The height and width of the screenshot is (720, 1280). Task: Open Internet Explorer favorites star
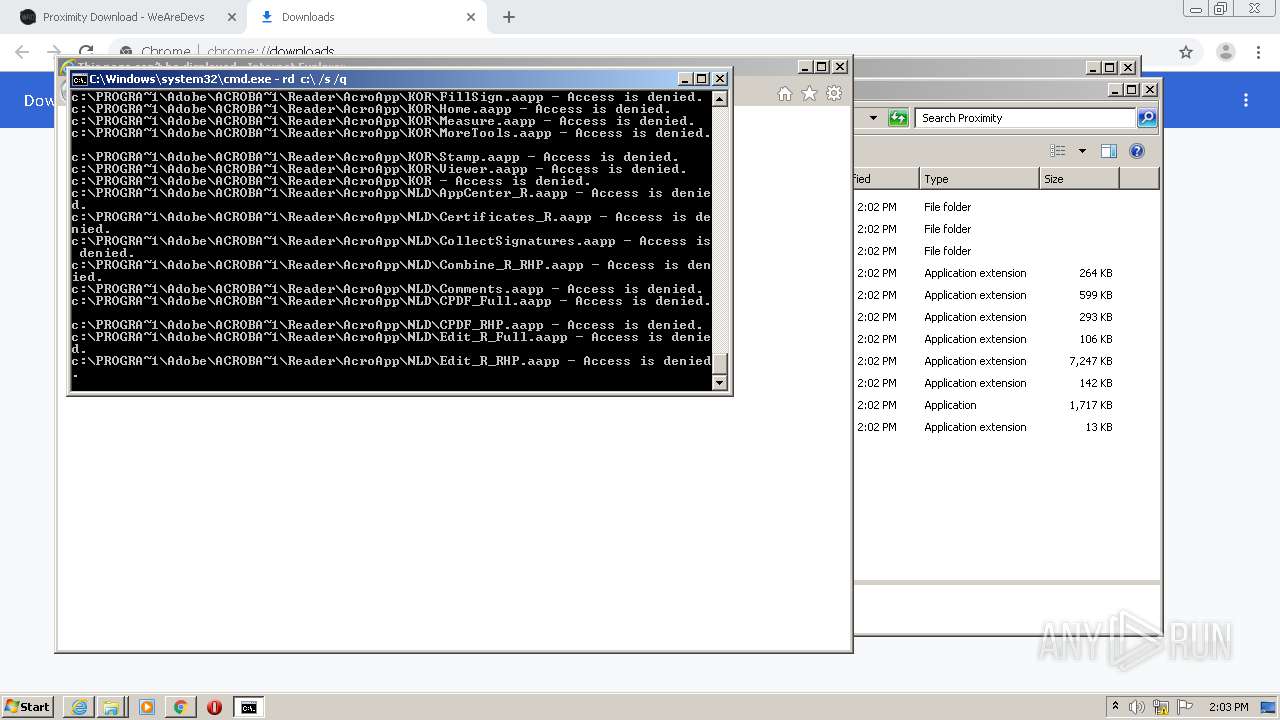pyautogui.click(x=809, y=94)
